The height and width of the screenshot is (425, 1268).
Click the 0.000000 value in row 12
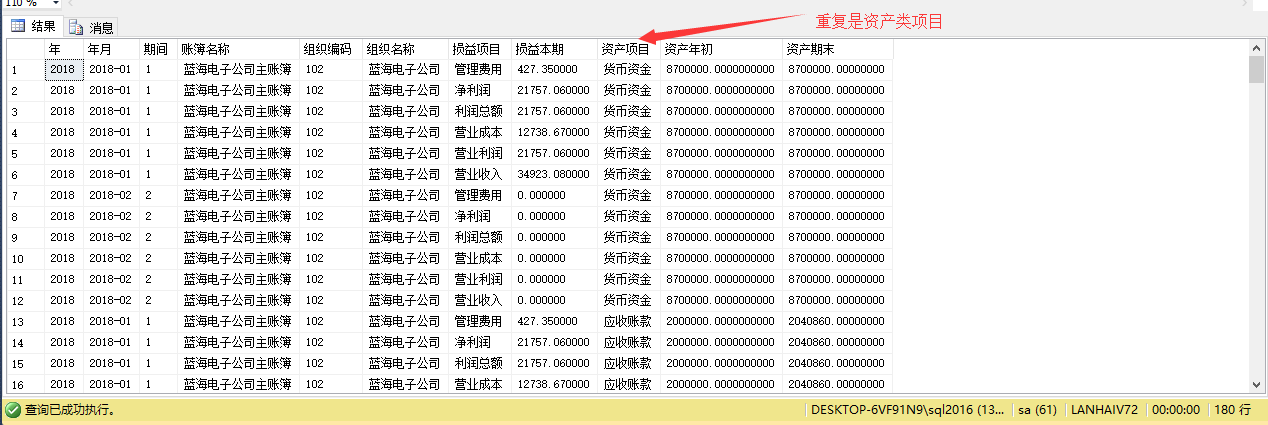555,300
